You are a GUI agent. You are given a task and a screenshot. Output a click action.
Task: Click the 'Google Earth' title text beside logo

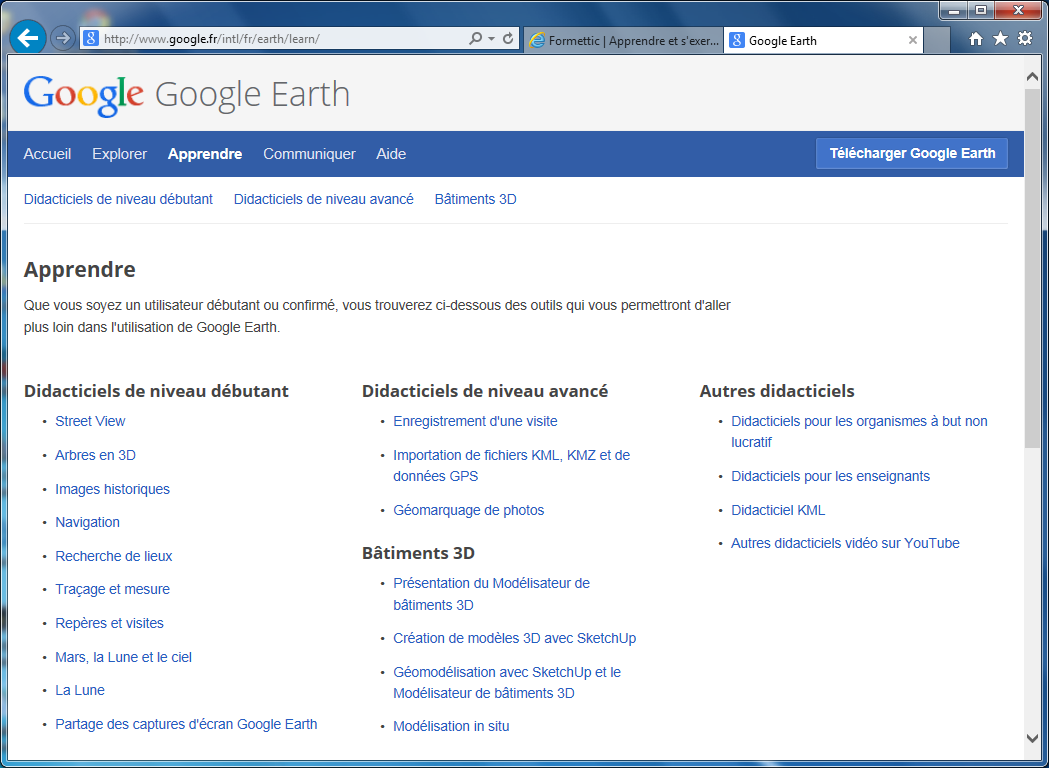pos(252,94)
